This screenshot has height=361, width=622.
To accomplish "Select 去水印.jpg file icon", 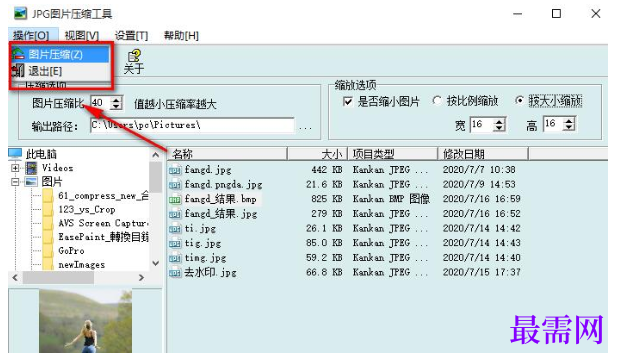I will point(175,273).
